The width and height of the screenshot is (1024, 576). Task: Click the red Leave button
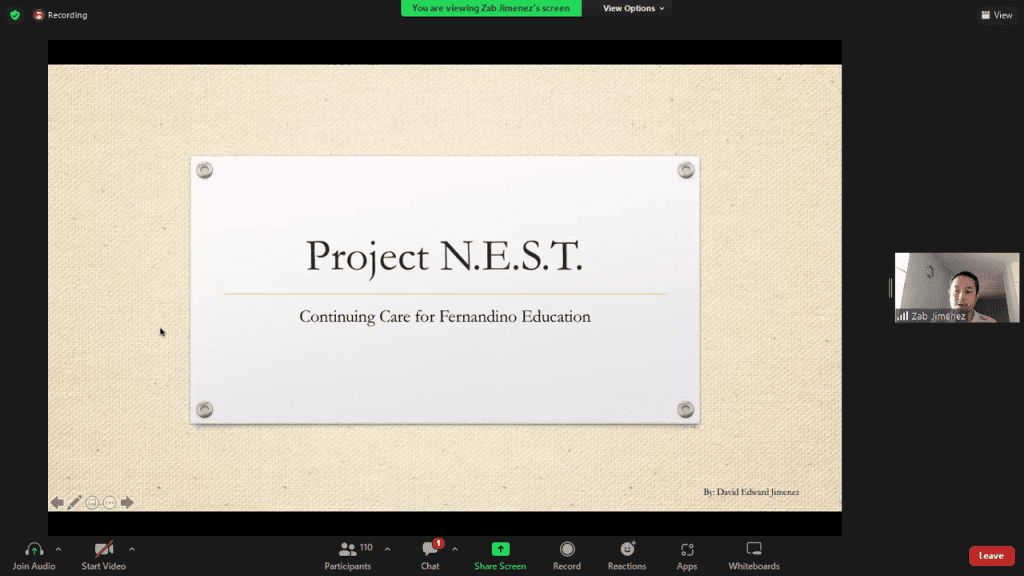coord(991,556)
